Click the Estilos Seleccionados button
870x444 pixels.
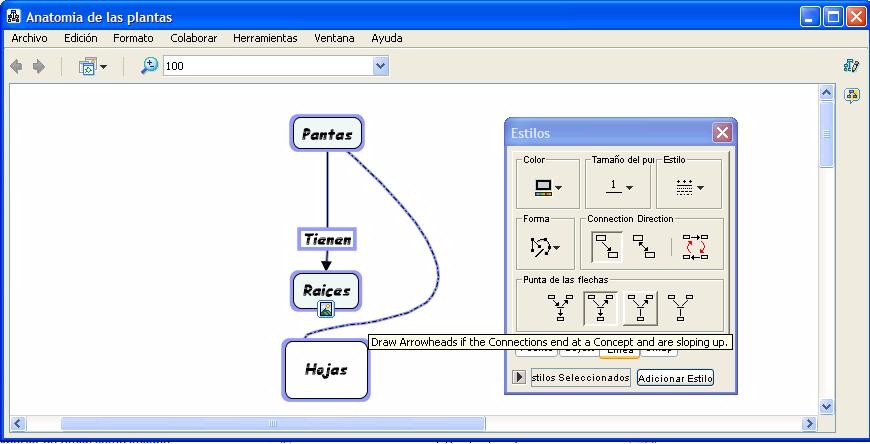point(580,378)
